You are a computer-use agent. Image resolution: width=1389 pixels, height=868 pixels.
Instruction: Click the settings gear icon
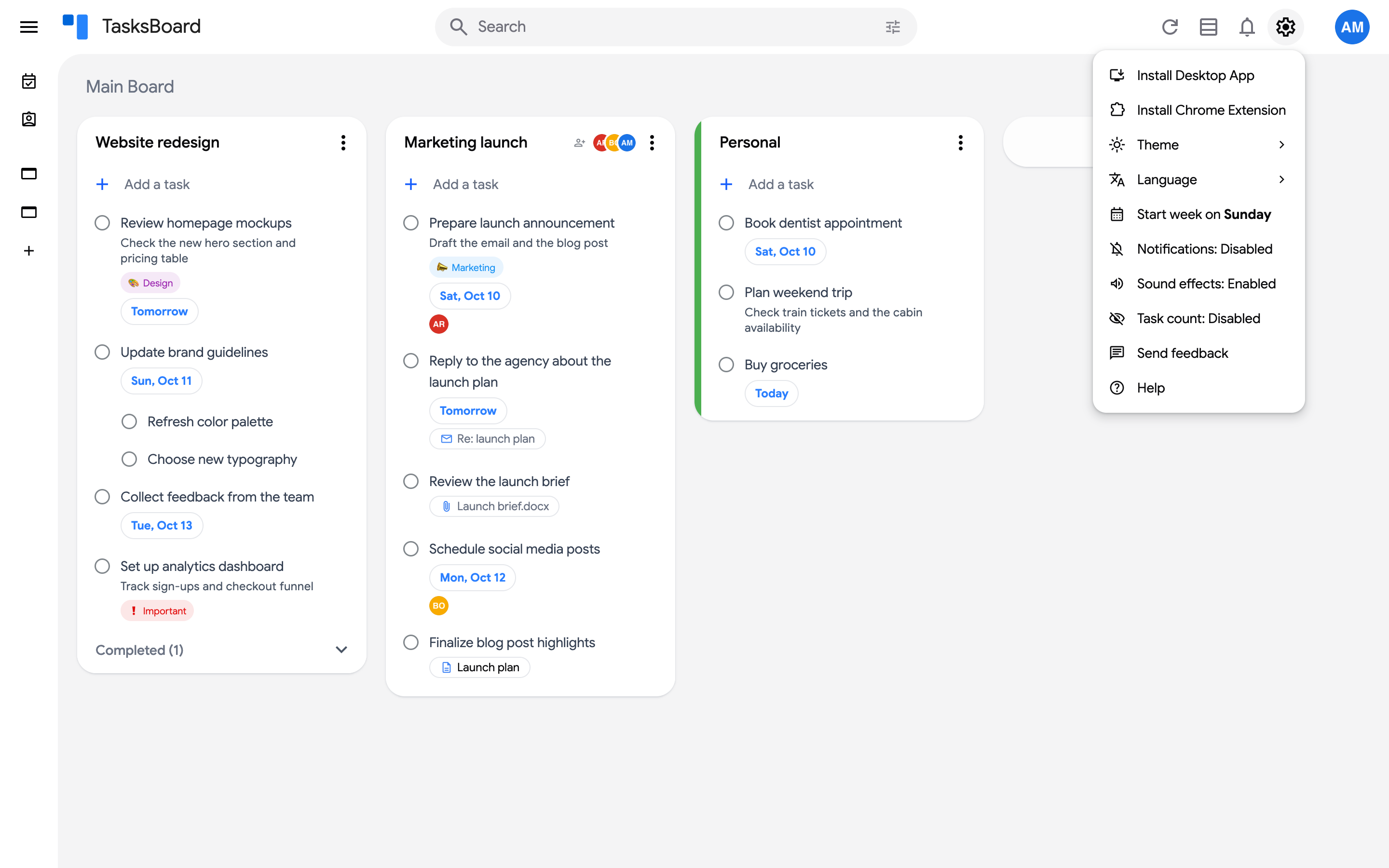[x=1286, y=27]
